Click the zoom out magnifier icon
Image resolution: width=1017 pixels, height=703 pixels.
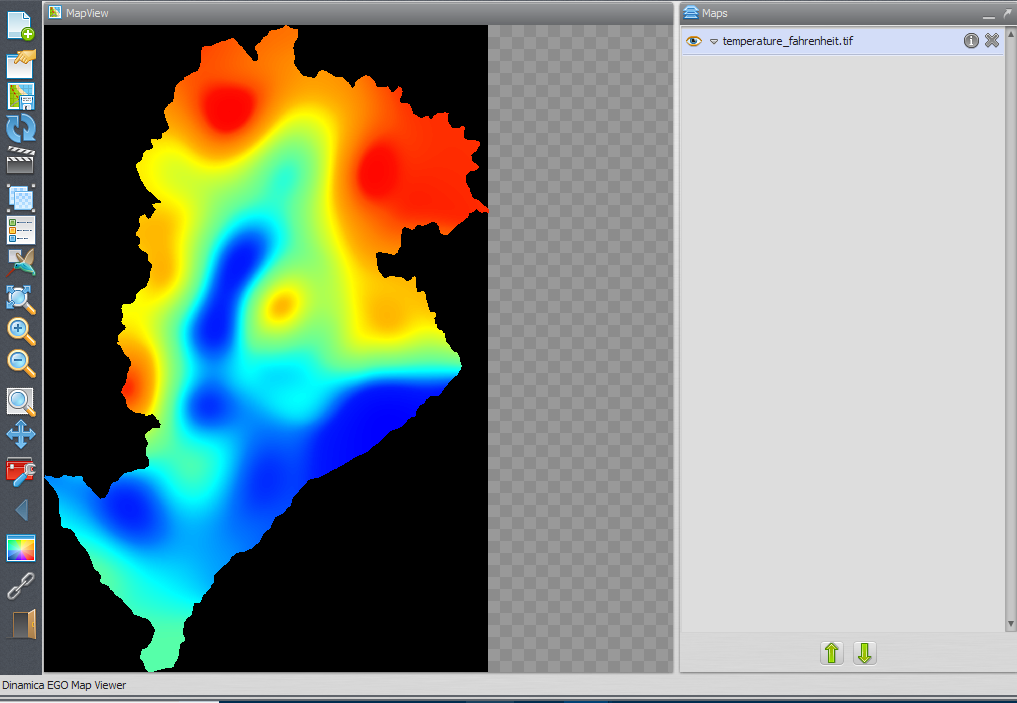[21, 363]
